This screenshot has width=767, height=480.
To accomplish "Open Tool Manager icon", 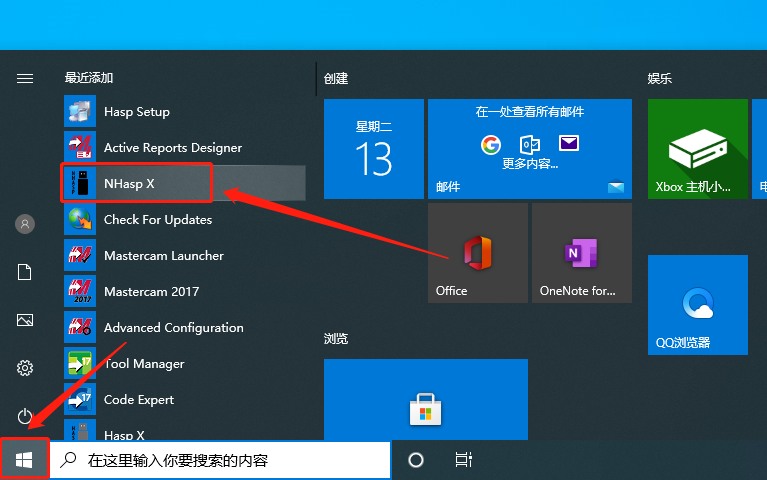I will click(80, 363).
